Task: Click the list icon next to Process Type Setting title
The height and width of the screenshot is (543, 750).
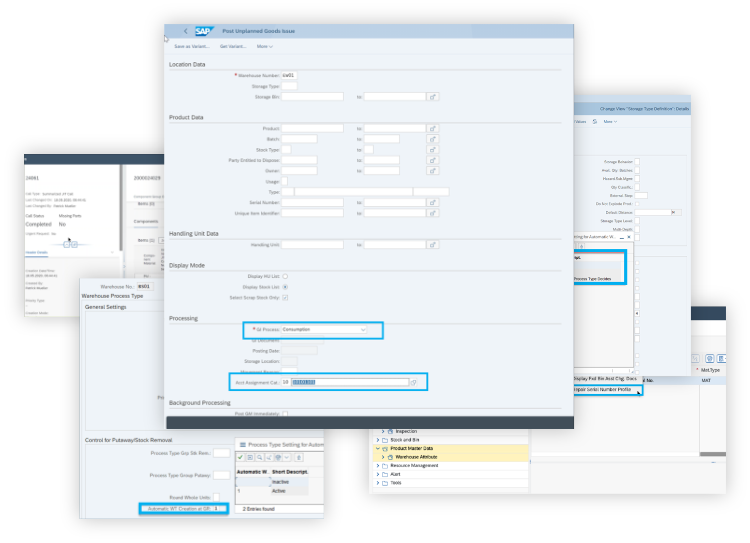Action: tap(243, 445)
